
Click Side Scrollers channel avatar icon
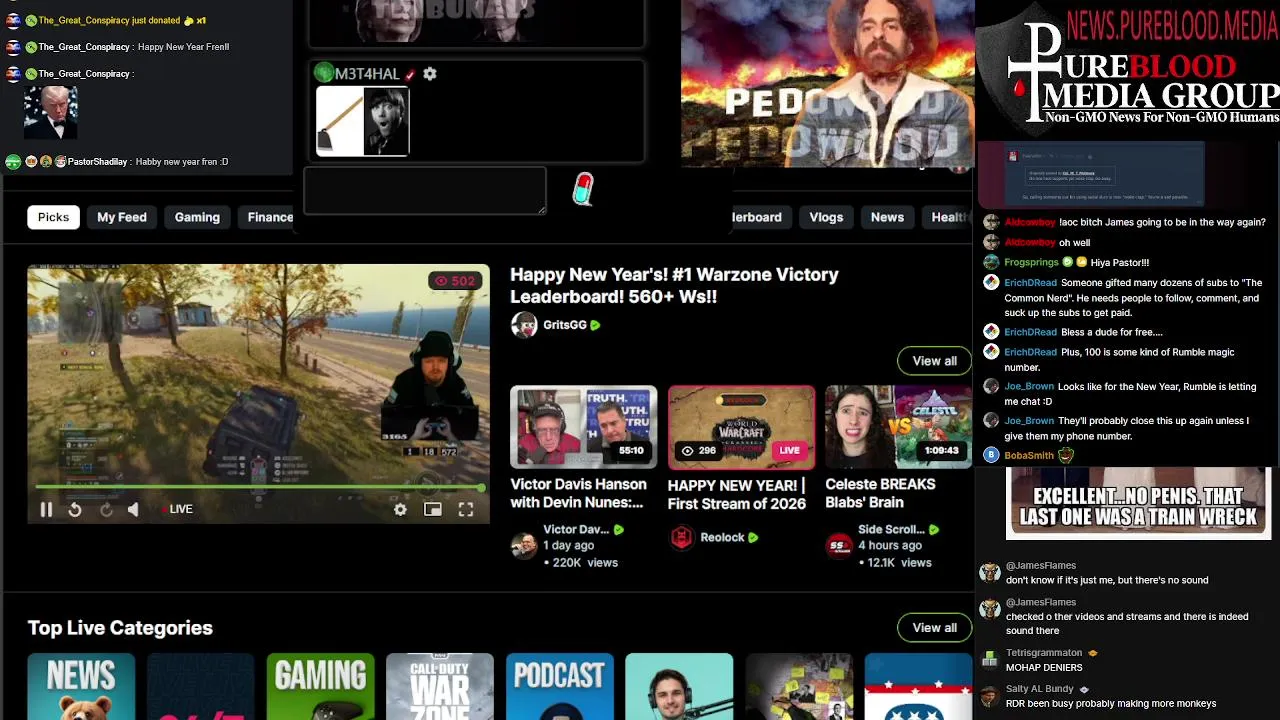[x=839, y=545]
